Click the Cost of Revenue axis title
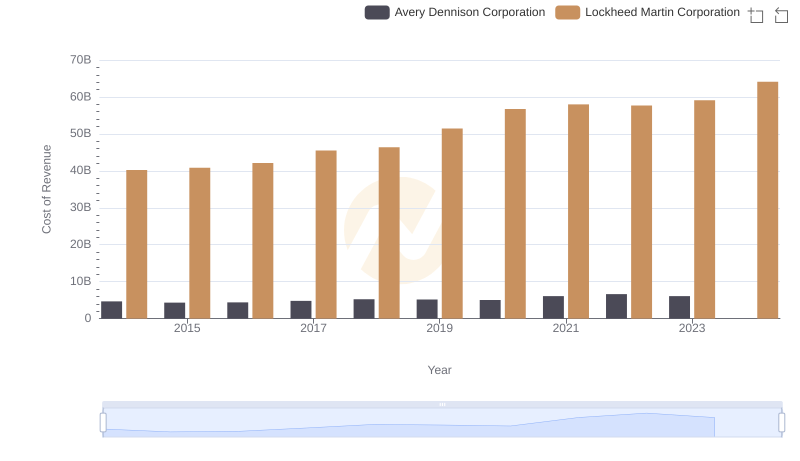This screenshot has width=800, height=461. [47, 189]
